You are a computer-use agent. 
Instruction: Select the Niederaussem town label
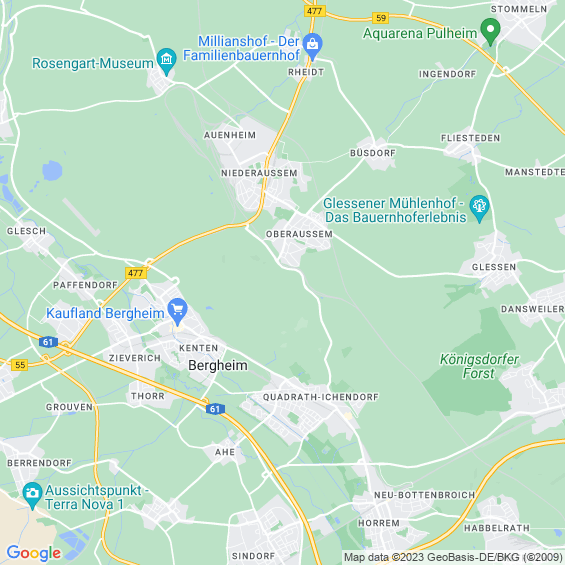click(259, 173)
